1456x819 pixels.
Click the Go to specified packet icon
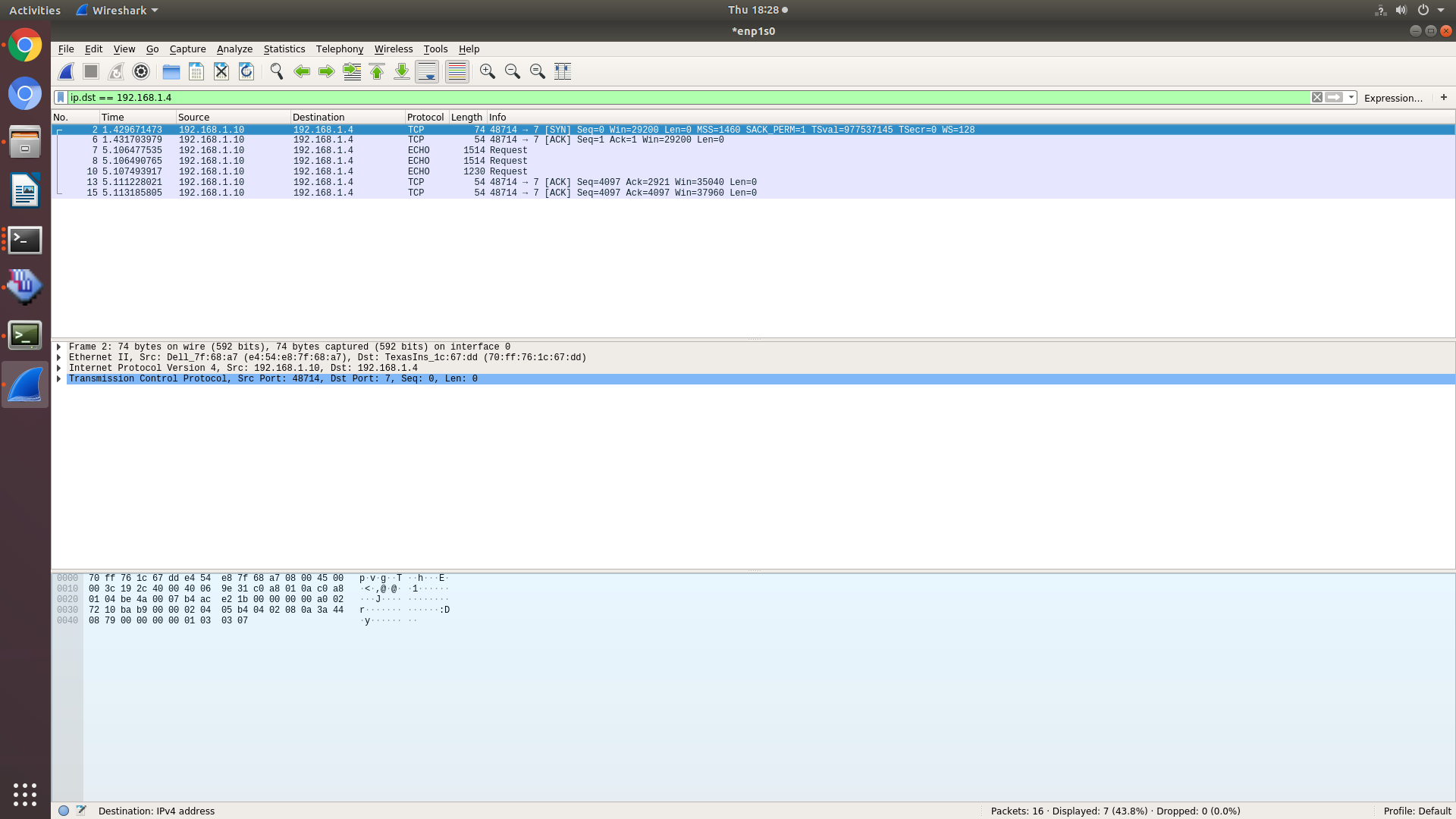[x=352, y=71]
